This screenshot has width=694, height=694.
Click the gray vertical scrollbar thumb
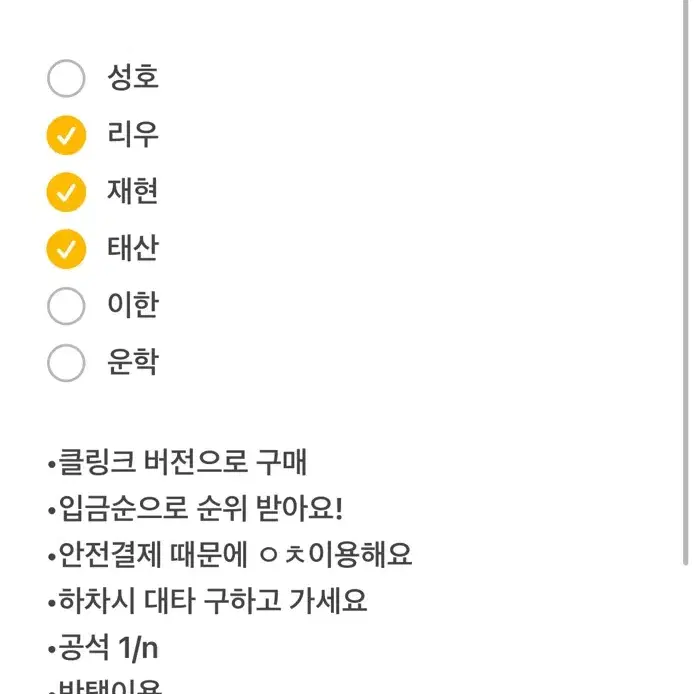pyautogui.click(x=686, y=282)
